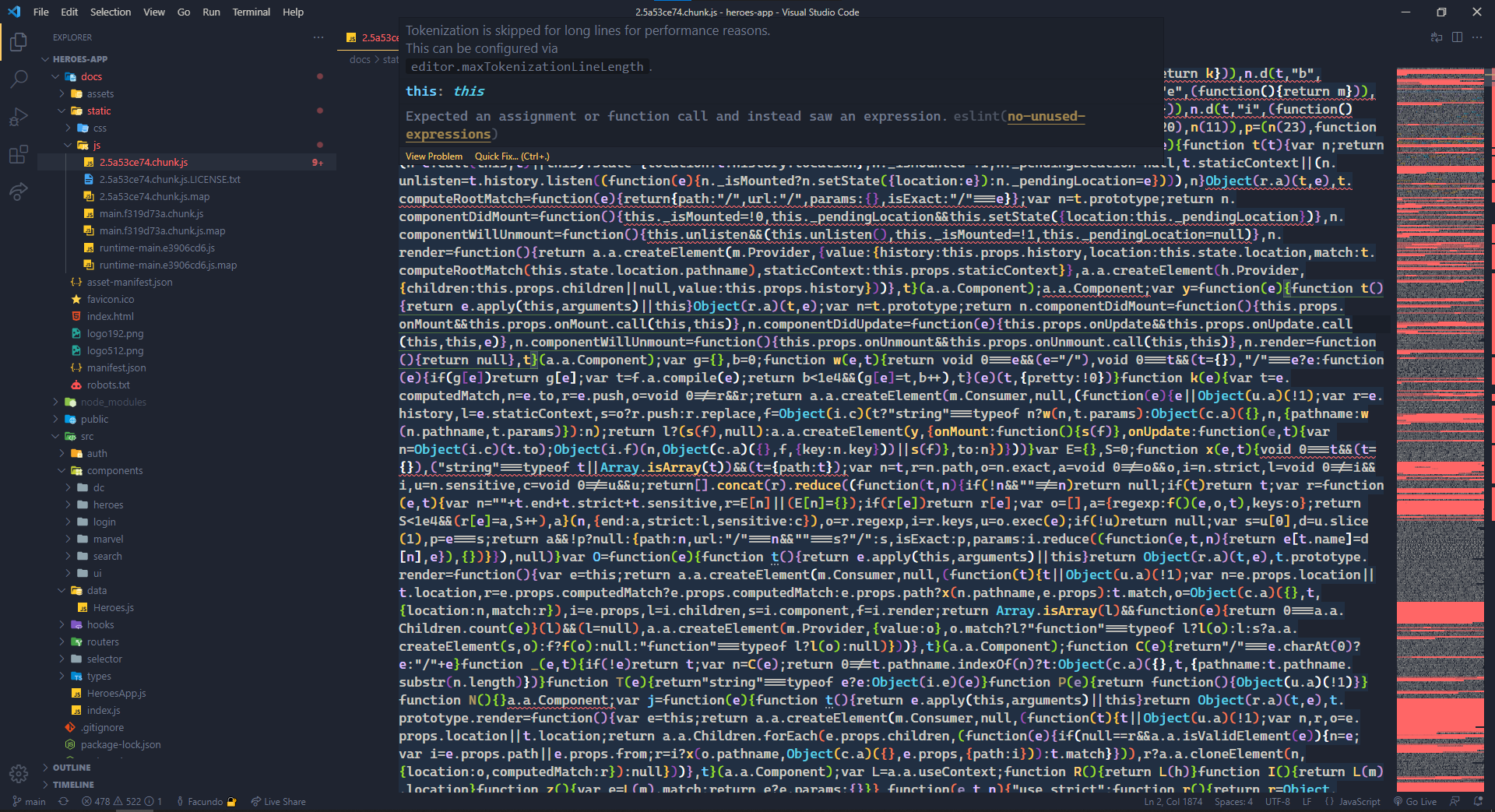
Task: Collapse the components folder
Action: click(114, 470)
